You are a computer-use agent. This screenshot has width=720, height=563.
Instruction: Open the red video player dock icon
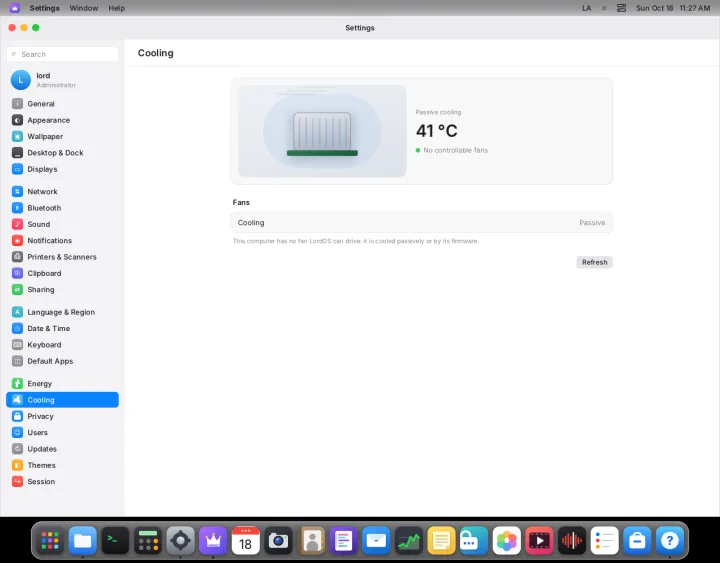pos(539,540)
